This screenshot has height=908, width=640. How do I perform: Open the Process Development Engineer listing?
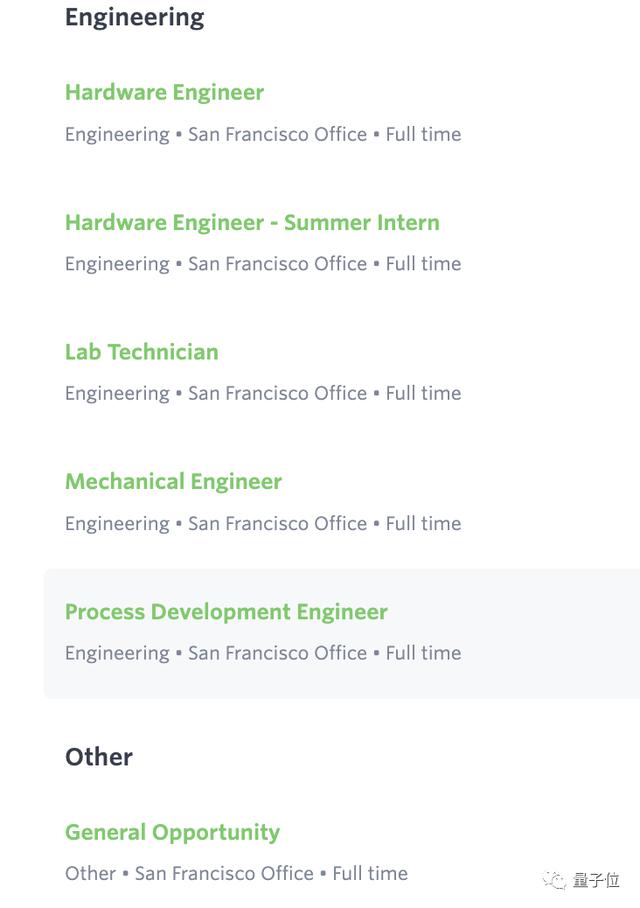coord(226,613)
